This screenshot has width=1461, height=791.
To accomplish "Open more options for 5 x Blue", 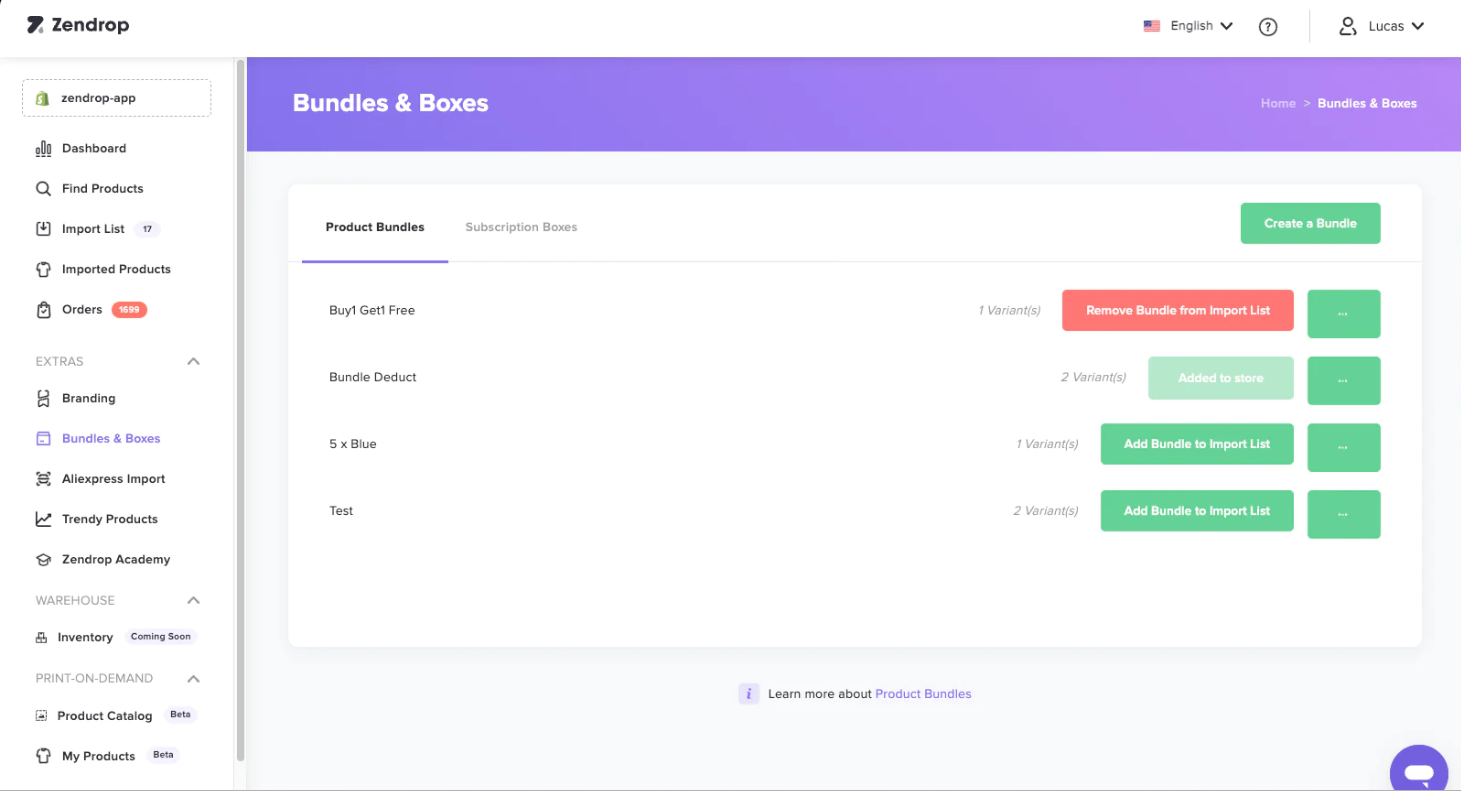I will pyautogui.click(x=1344, y=447).
